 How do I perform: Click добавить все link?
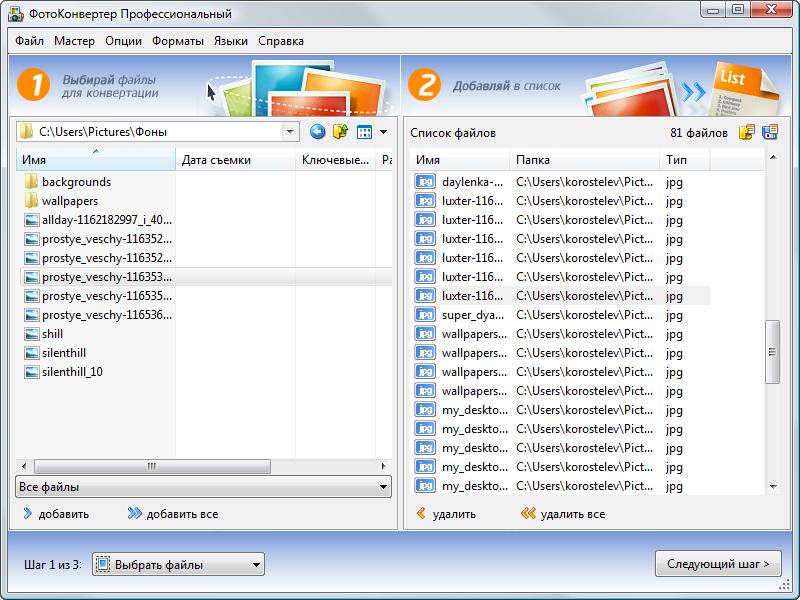pos(173,514)
